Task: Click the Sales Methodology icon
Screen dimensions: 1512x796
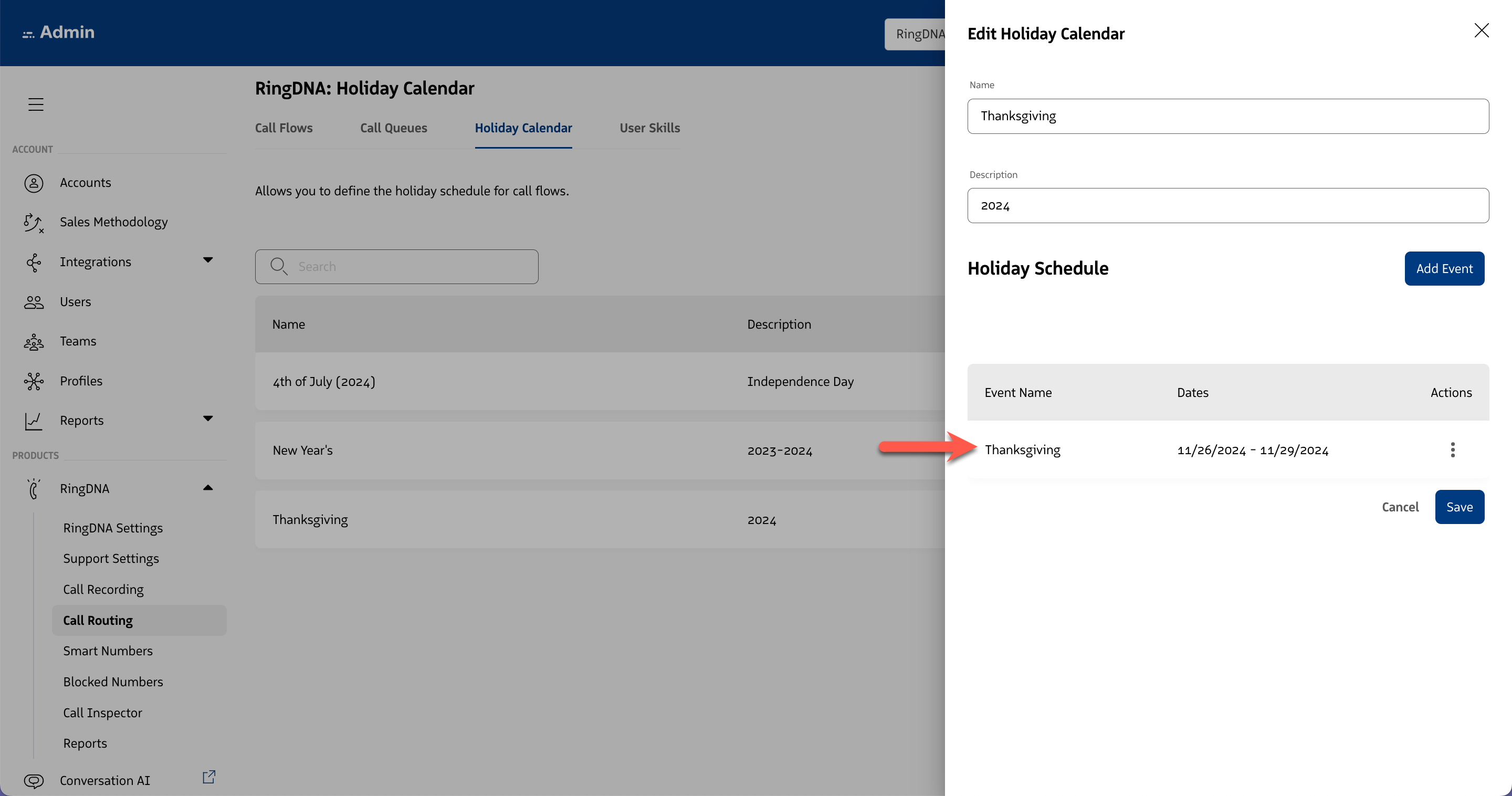Action: [x=34, y=223]
